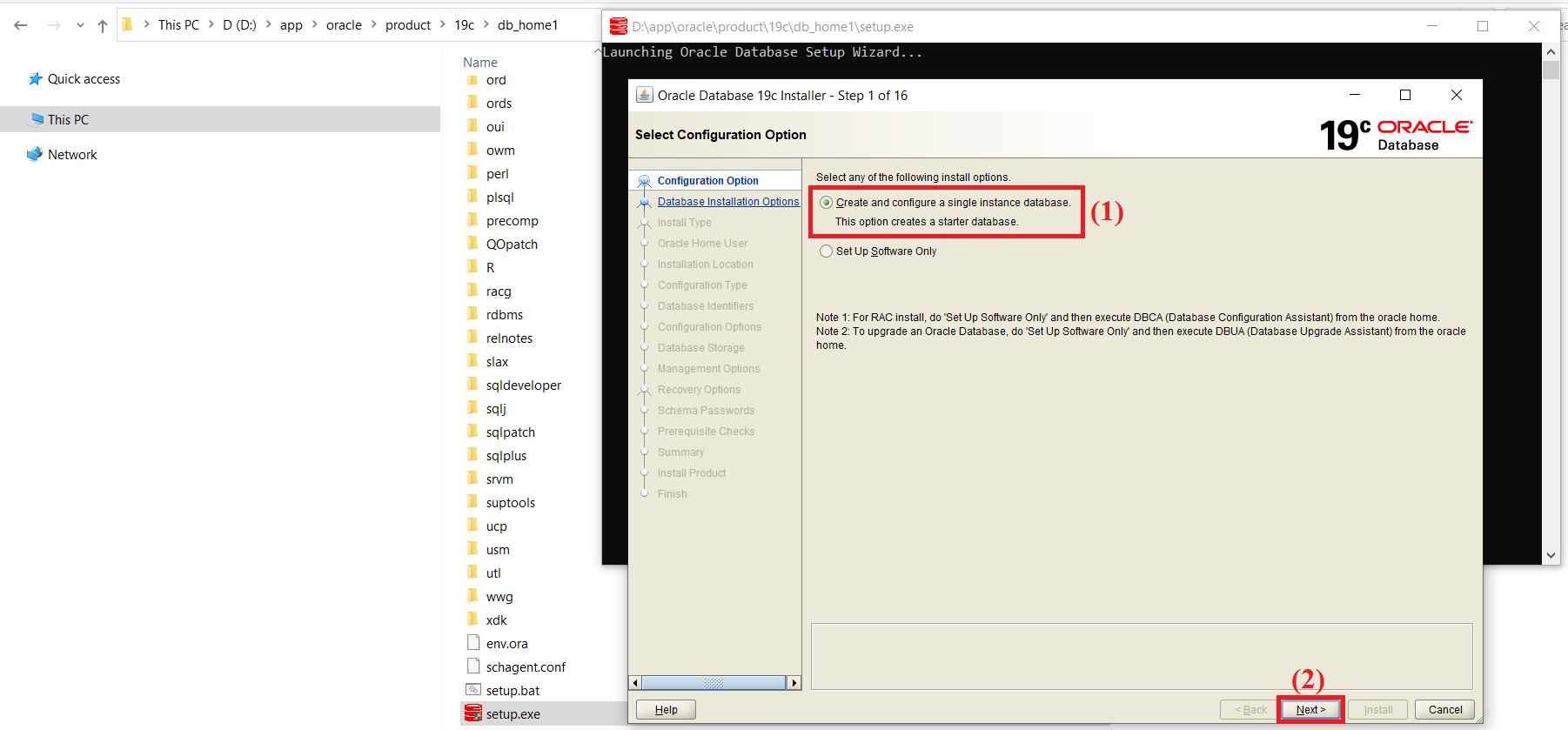Select Set Up Software Only option
The image size is (1568, 730).
[x=826, y=251]
